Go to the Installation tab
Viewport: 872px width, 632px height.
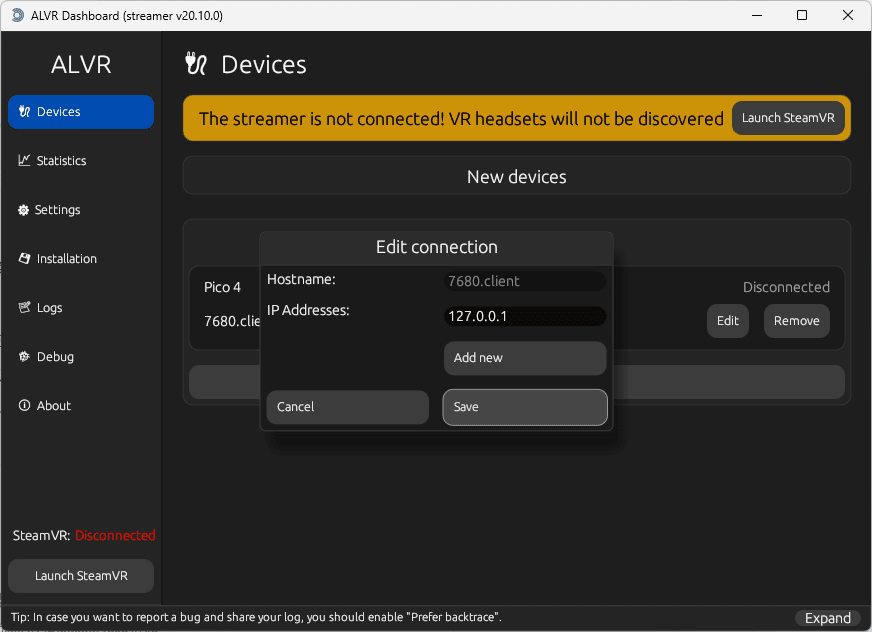[57, 259]
